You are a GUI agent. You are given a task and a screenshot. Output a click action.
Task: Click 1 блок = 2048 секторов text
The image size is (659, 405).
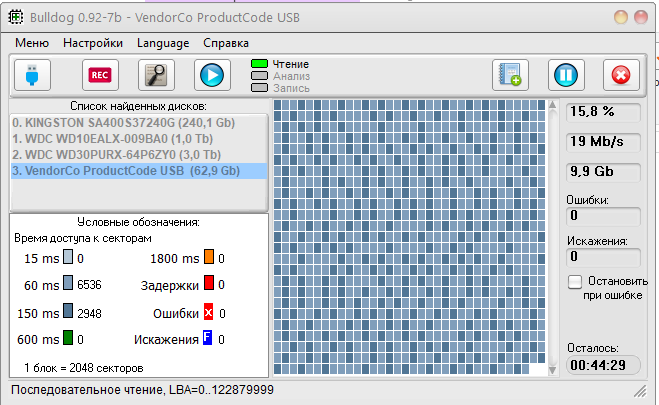tap(84, 368)
